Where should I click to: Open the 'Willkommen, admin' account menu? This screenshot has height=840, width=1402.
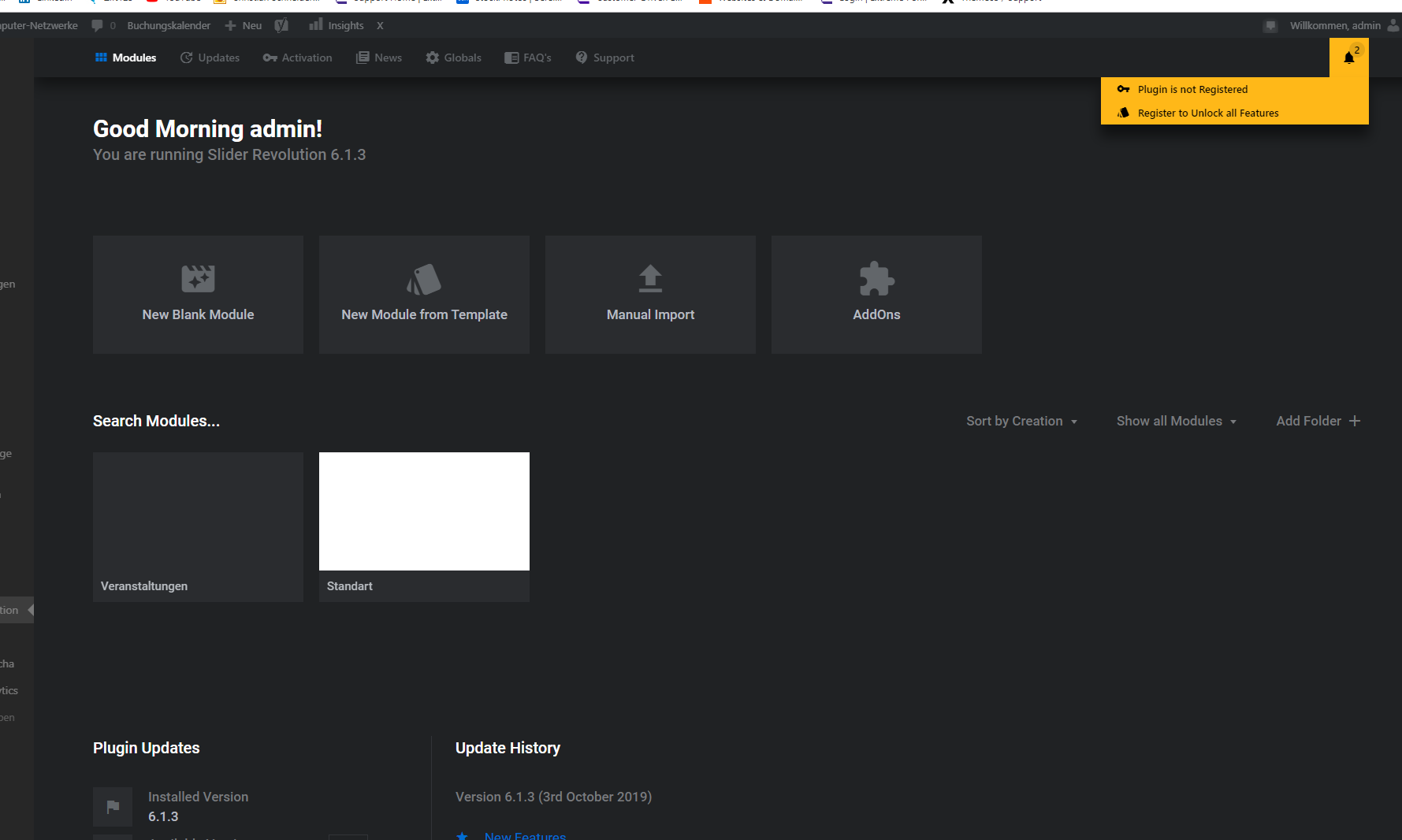tap(1344, 25)
